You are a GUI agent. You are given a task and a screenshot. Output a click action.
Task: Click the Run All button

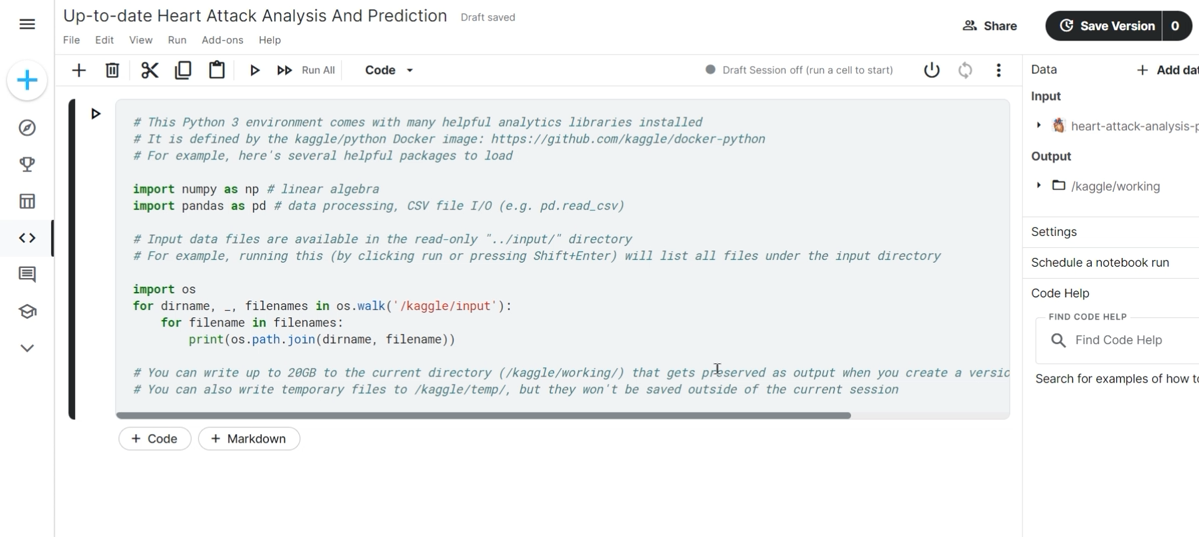coord(306,70)
